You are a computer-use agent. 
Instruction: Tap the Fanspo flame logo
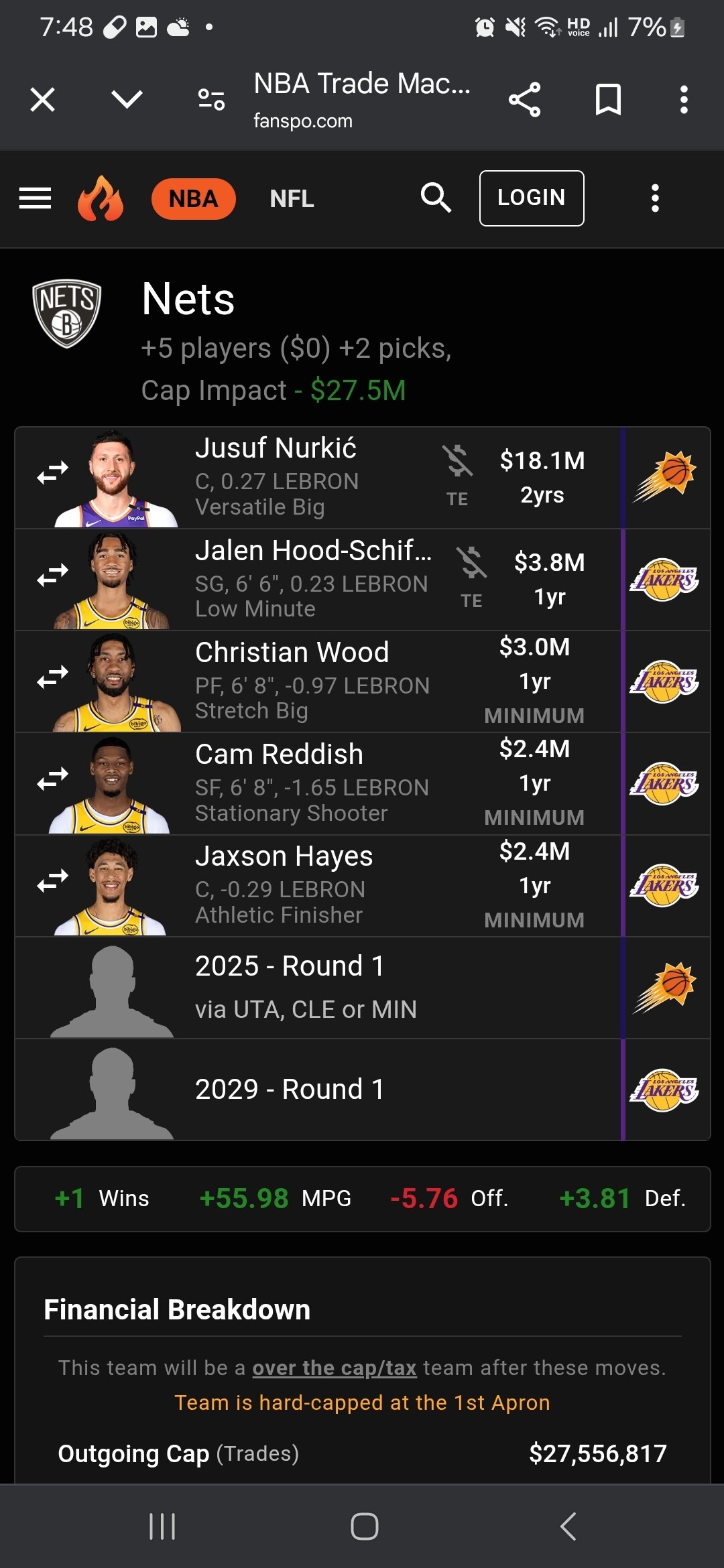pyautogui.click(x=101, y=198)
